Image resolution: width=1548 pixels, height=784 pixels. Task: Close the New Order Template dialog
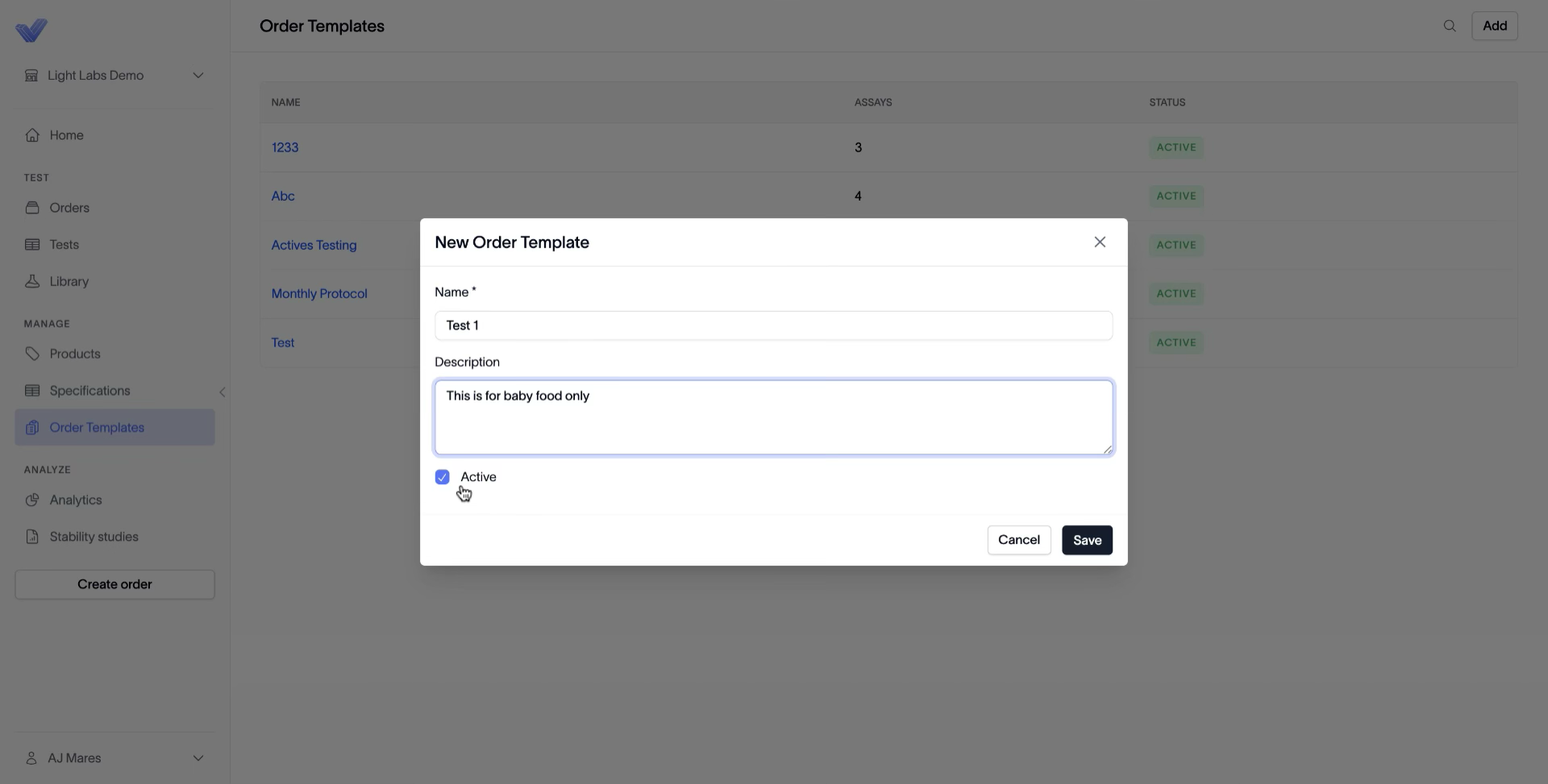click(1100, 242)
